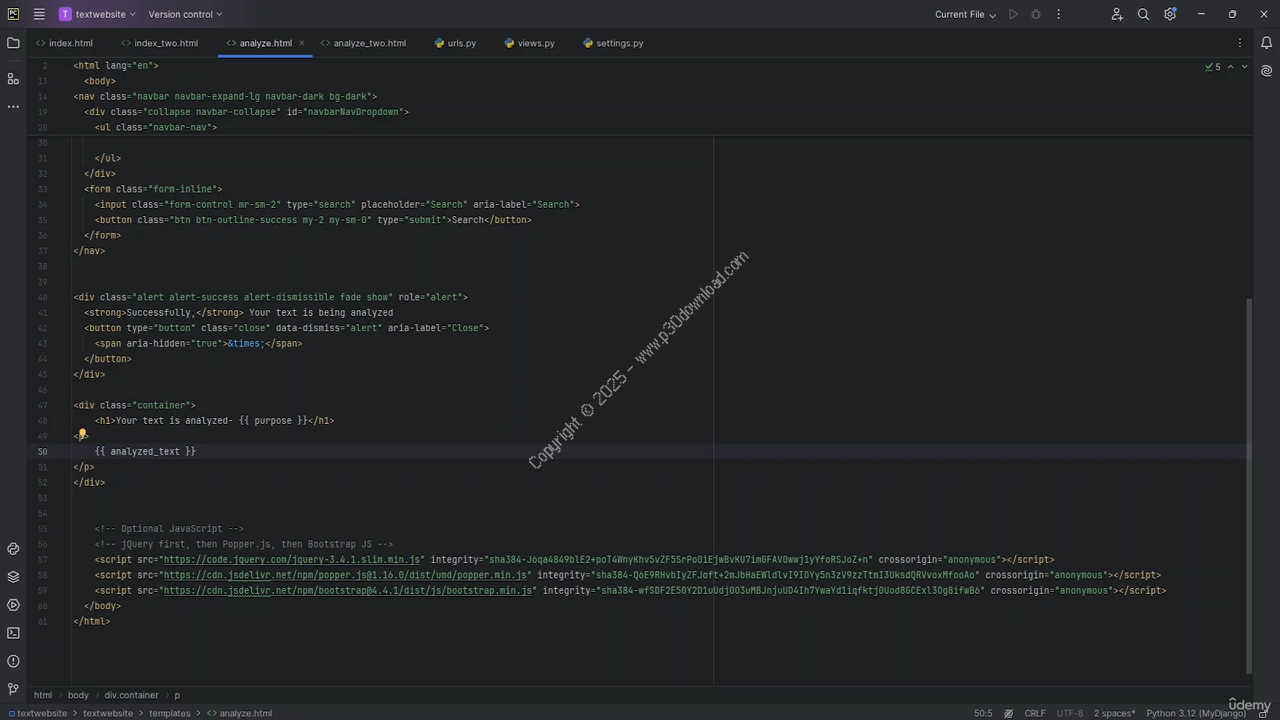Open the jquery-3.4.1.slim.min.js link
Image resolution: width=1280 pixels, height=720 pixels.
click(x=291, y=560)
